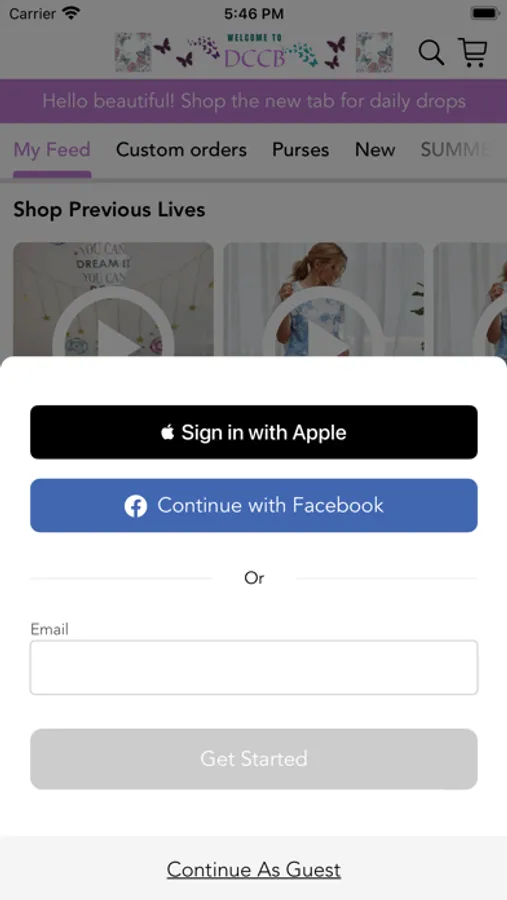Open the shopping cart icon
Screen dimensions: 507x900
(x=473, y=52)
